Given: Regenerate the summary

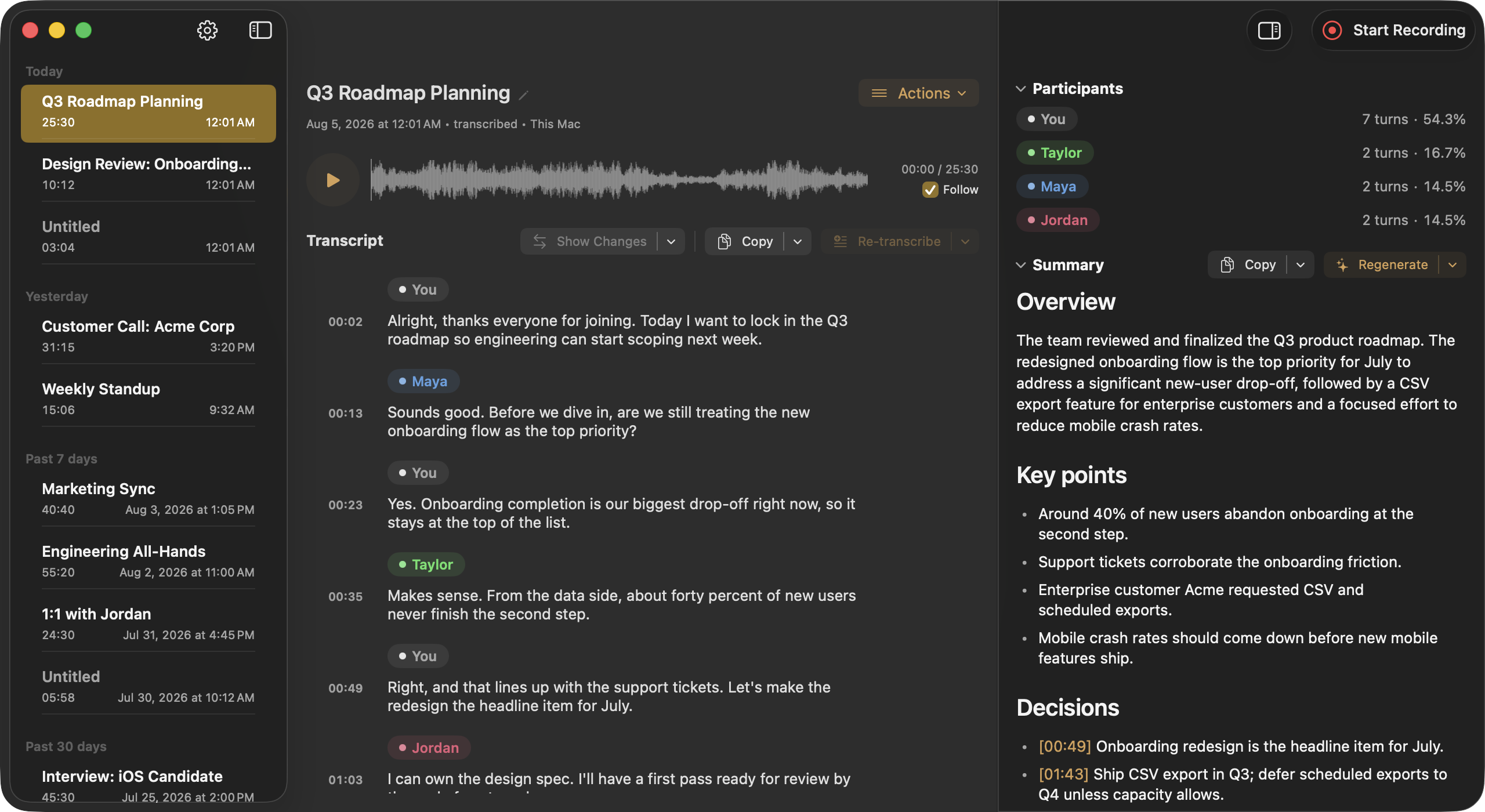Looking at the screenshot, I should point(1382,265).
